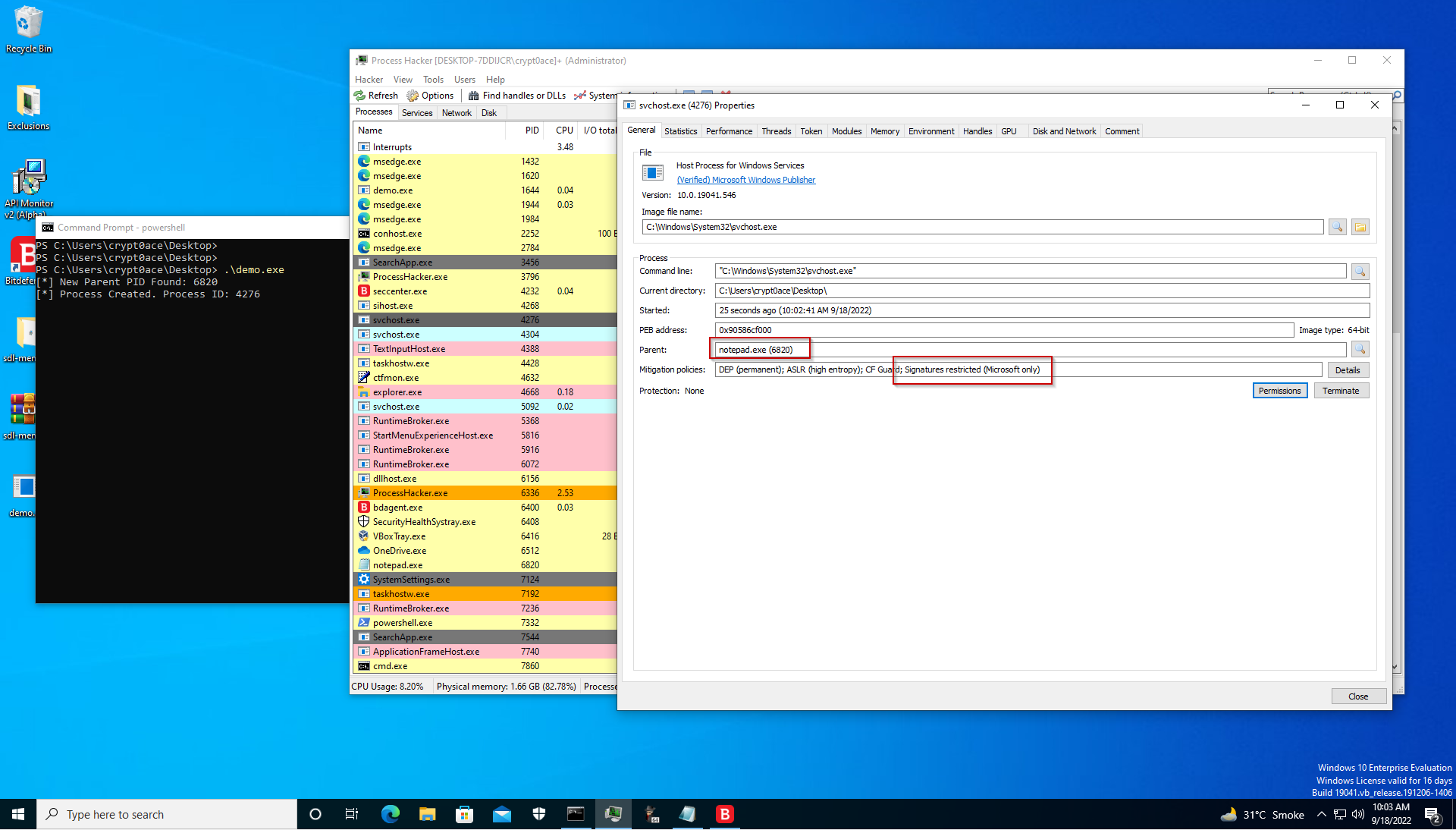Open the Hacker menu

coord(369,79)
